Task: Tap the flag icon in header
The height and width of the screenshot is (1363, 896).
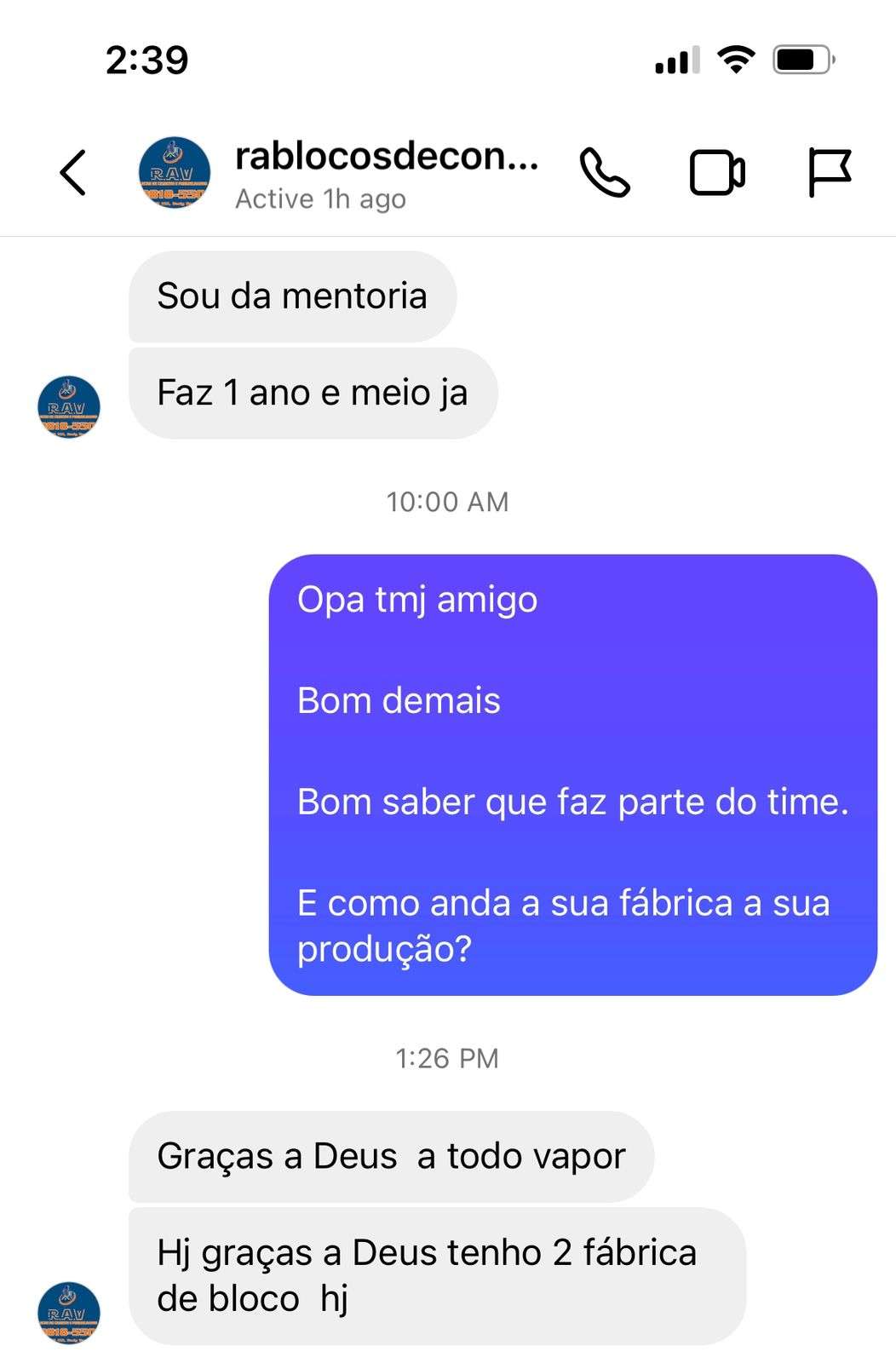Action: (x=829, y=173)
